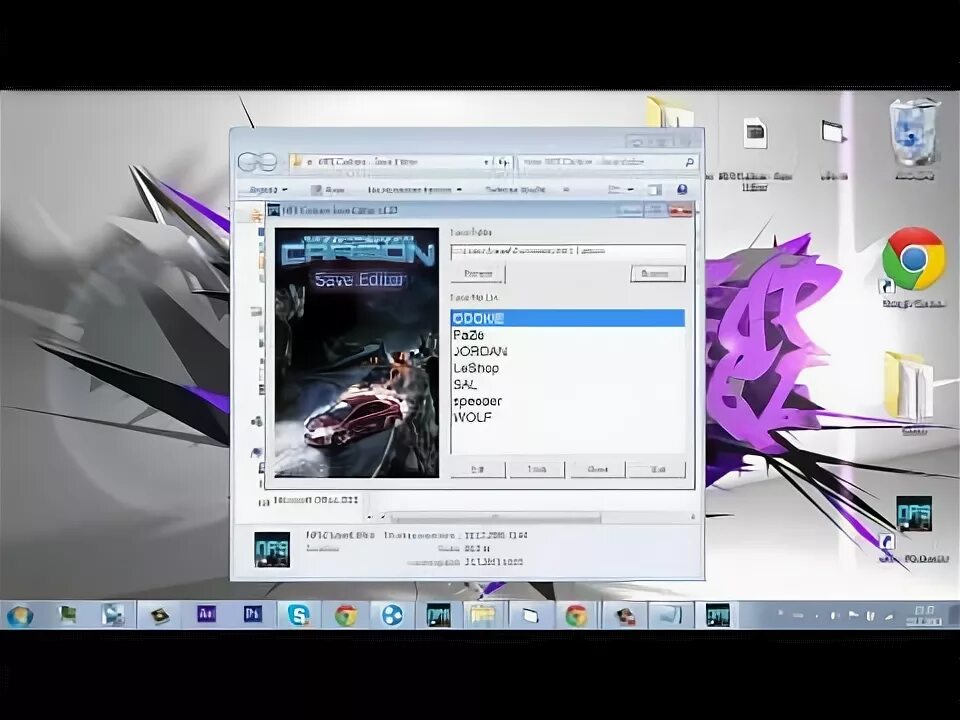The width and height of the screenshot is (960, 720).
Task: Click the Chrome taskbar icon beside Skype
Action: coord(345,615)
